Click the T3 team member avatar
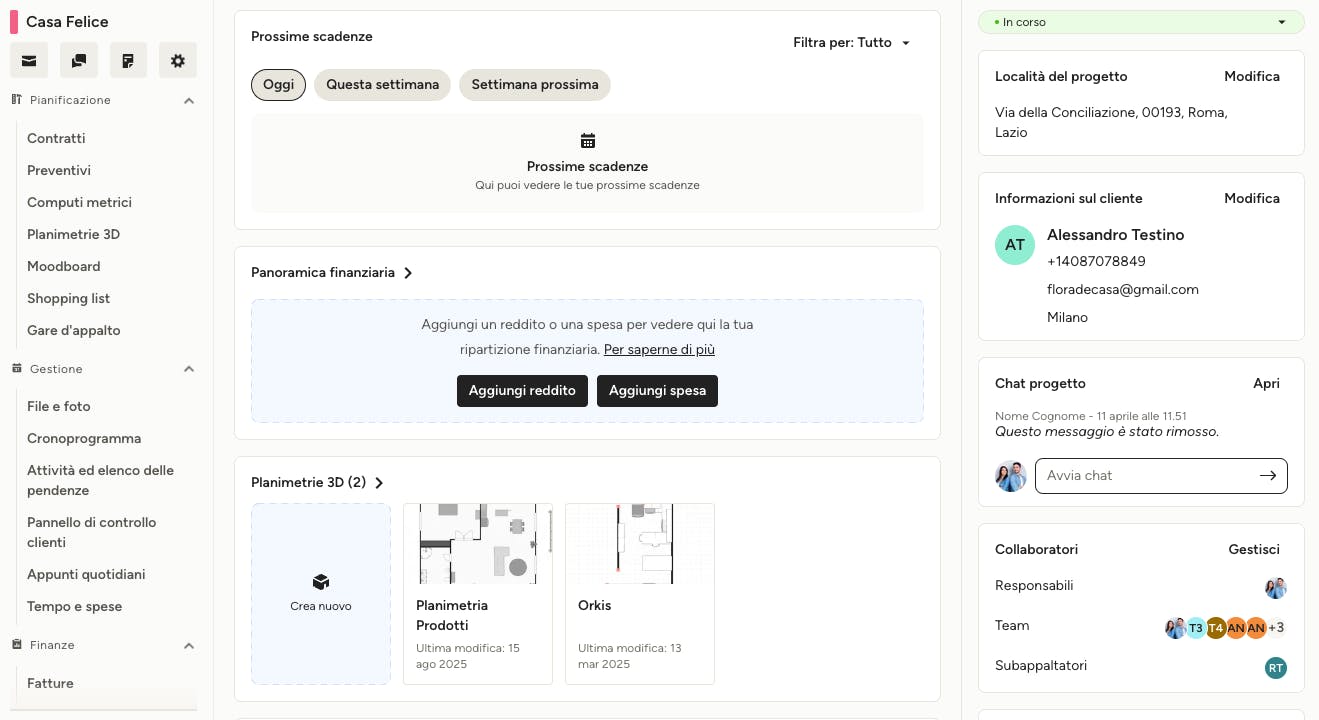1319x720 pixels. coord(1196,628)
